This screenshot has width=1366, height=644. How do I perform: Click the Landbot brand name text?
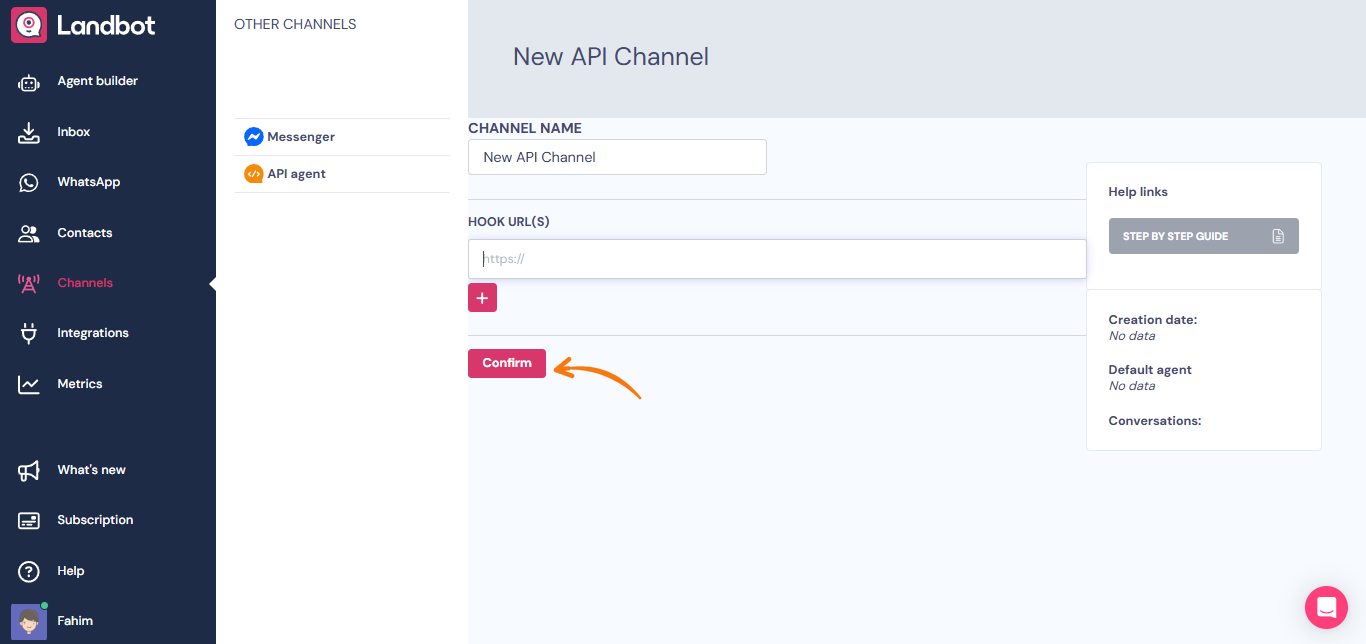pyautogui.click(x=106, y=25)
